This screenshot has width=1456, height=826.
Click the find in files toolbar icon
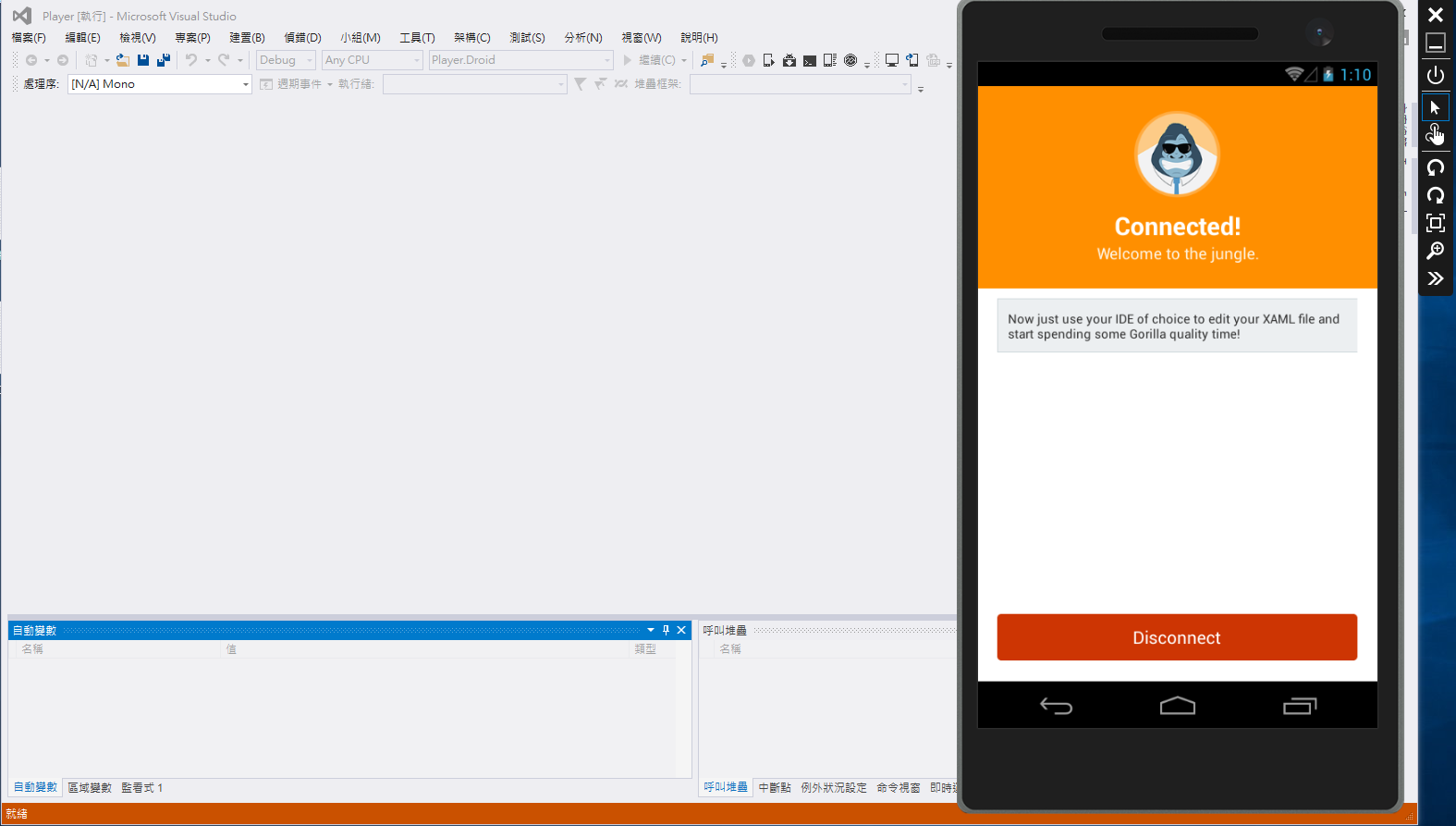coord(707,60)
